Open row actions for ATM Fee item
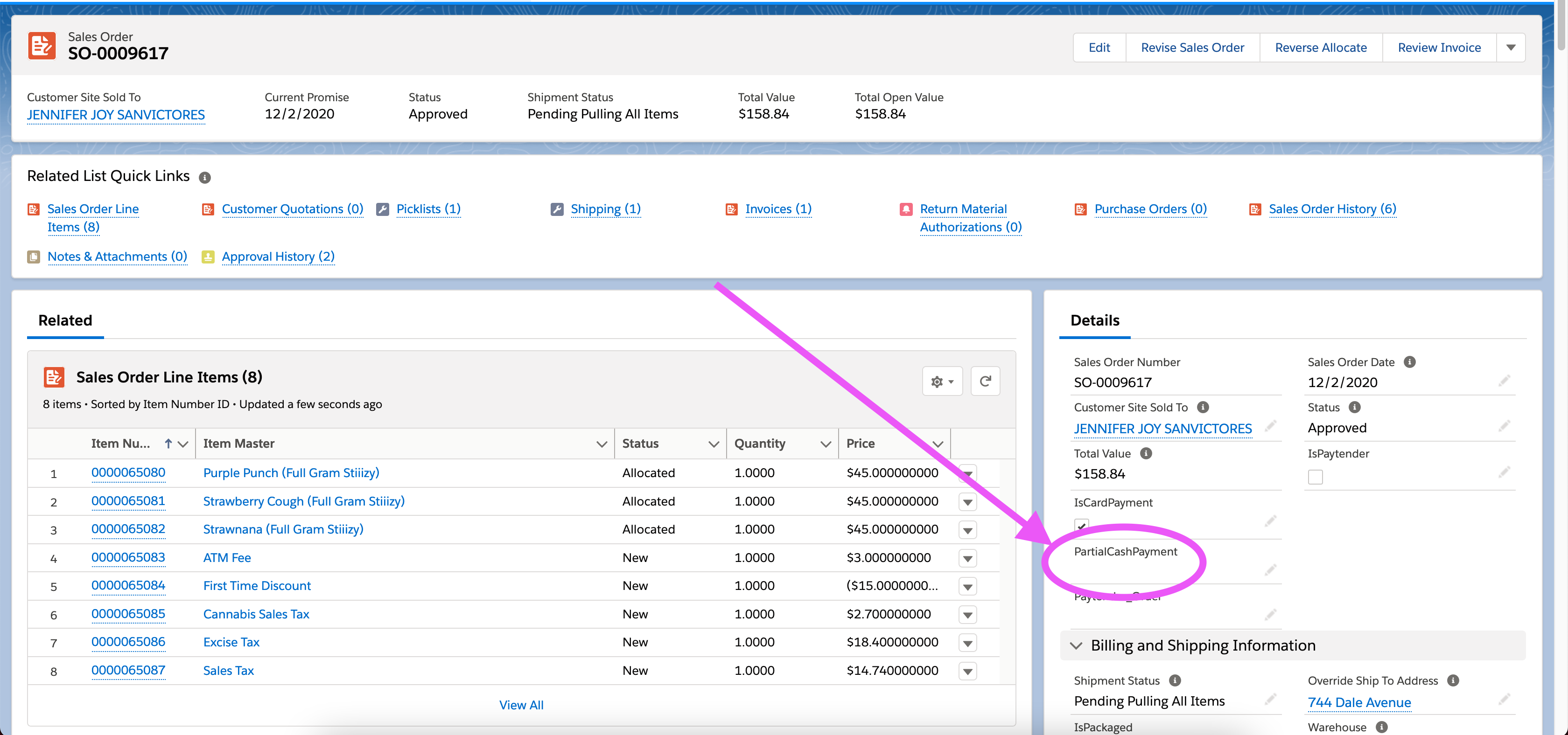The height and width of the screenshot is (735, 1568). 968,559
